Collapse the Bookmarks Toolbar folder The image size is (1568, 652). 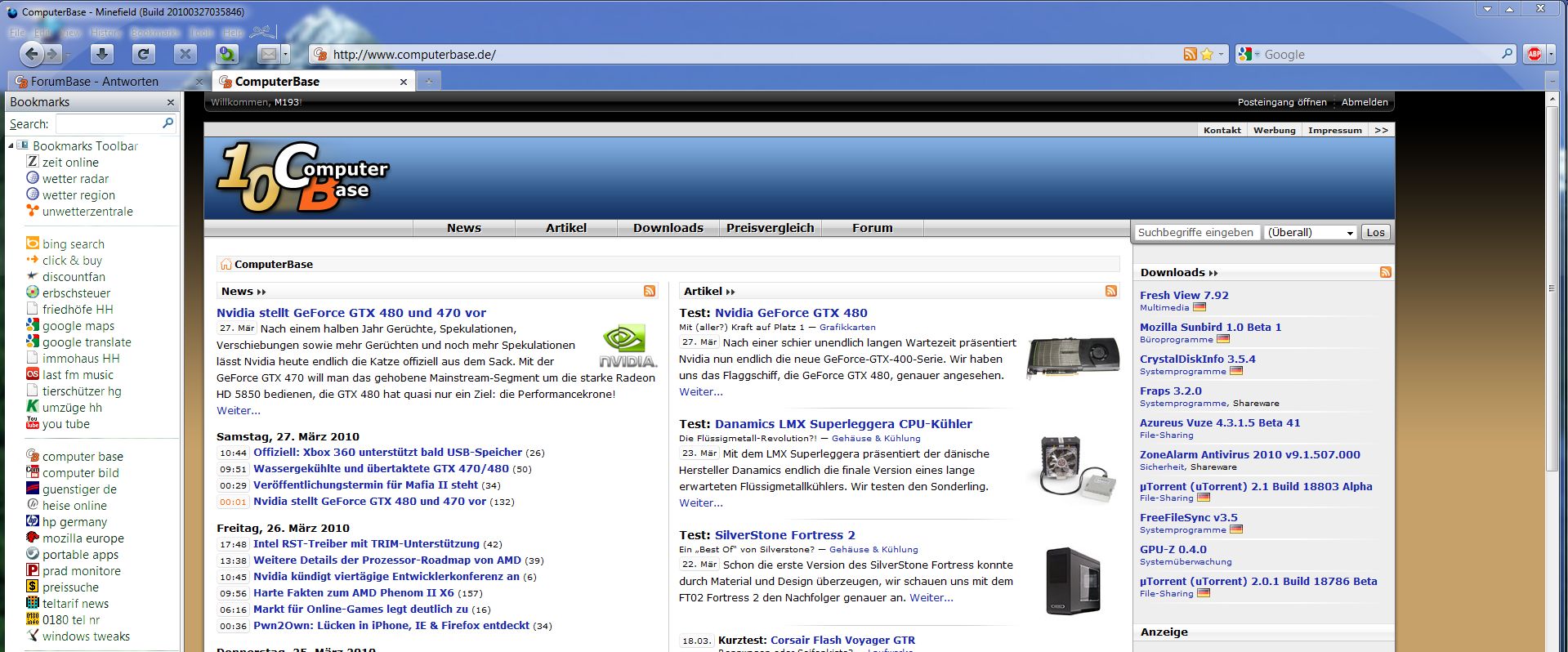11,145
